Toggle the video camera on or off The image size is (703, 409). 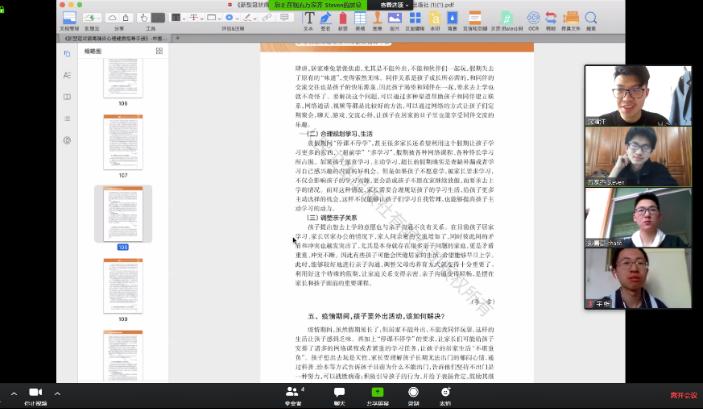36,393
